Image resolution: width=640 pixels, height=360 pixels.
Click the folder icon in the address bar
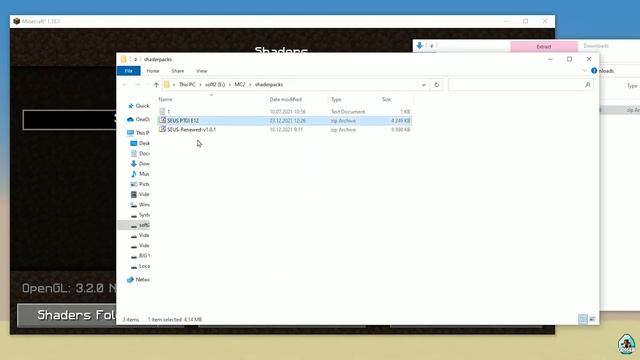coord(167,84)
